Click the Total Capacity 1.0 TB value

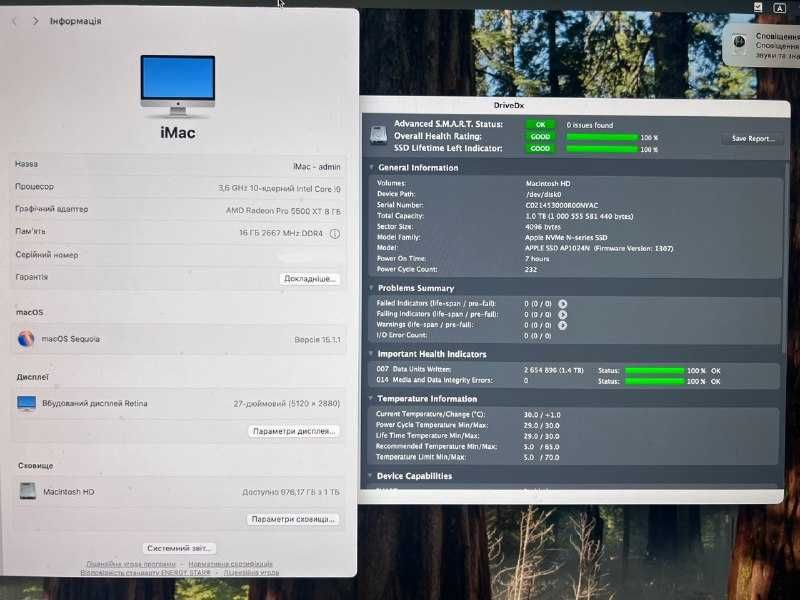pyautogui.click(x=579, y=216)
